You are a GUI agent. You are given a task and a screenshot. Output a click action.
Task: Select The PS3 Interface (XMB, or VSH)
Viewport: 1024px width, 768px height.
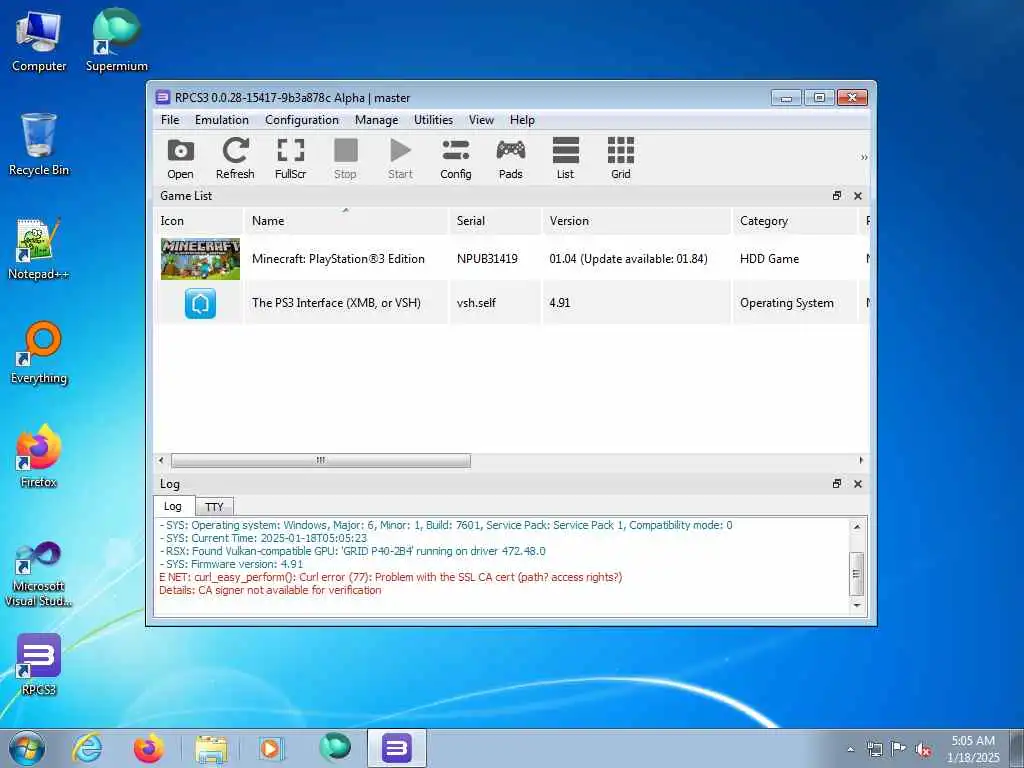[x=336, y=303]
